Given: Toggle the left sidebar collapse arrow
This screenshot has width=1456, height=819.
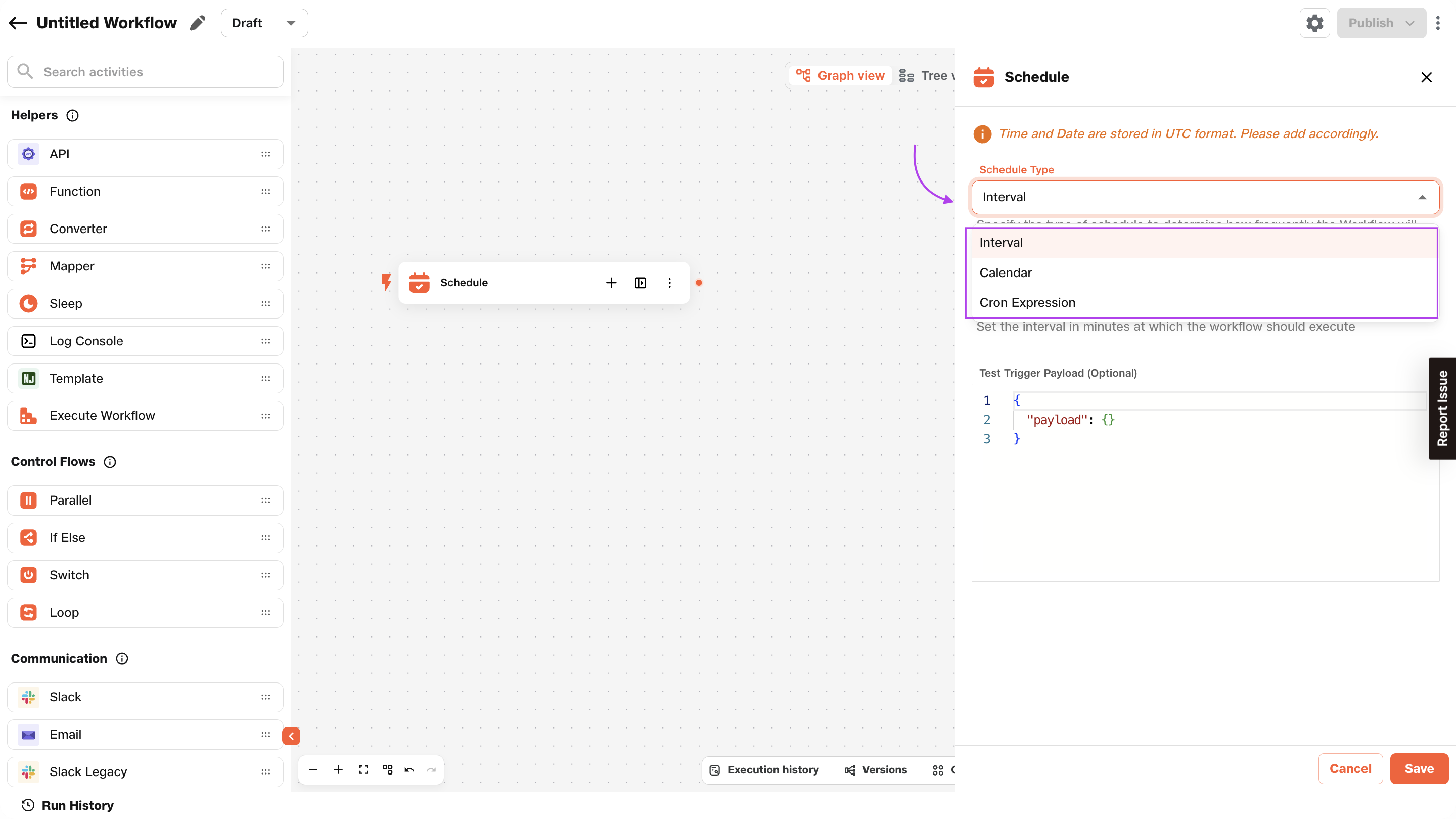Looking at the screenshot, I should tap(291, 736).
